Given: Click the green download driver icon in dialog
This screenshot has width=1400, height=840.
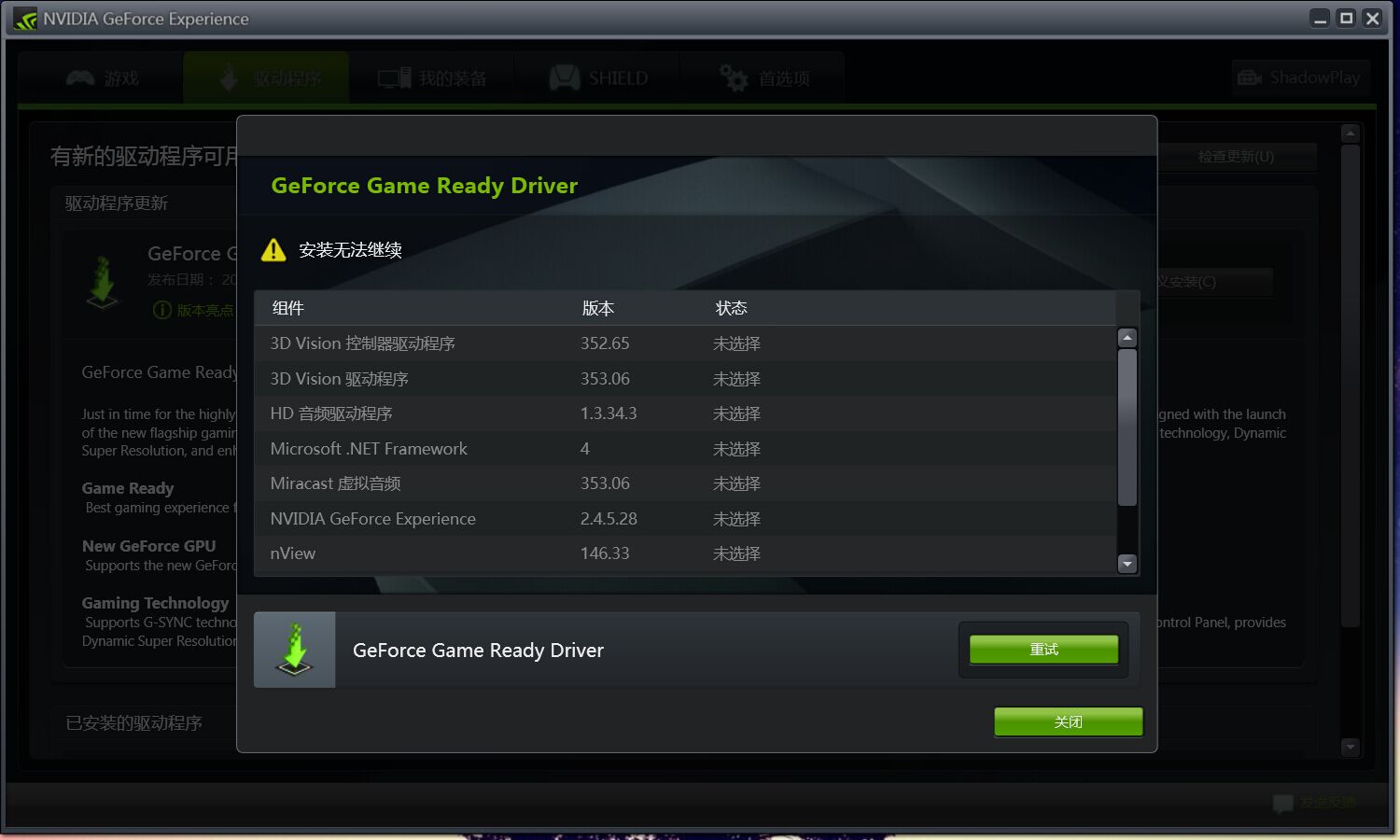Looking at the screenshot, I should (295, 650).
